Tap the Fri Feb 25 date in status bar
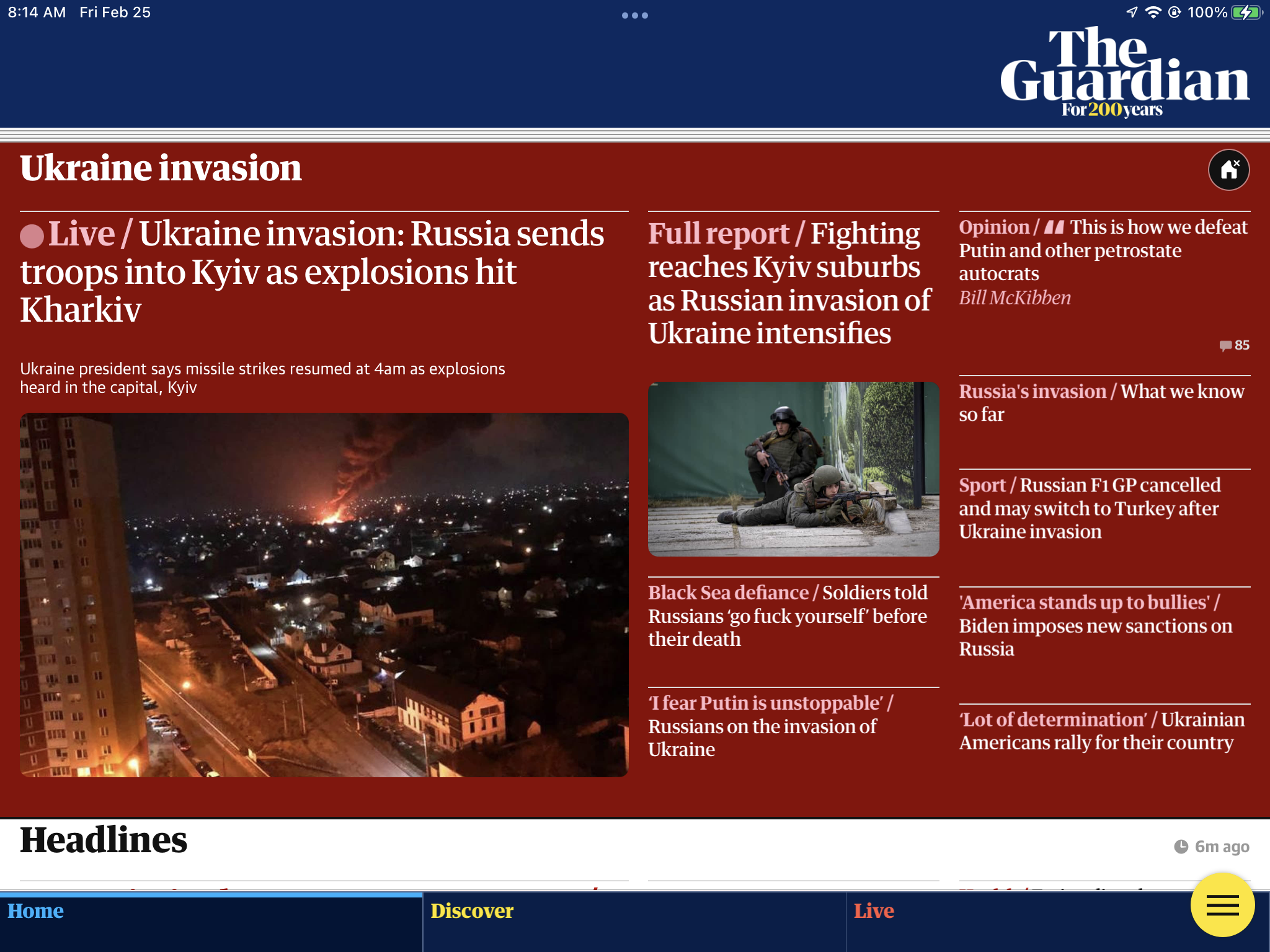 115,12
